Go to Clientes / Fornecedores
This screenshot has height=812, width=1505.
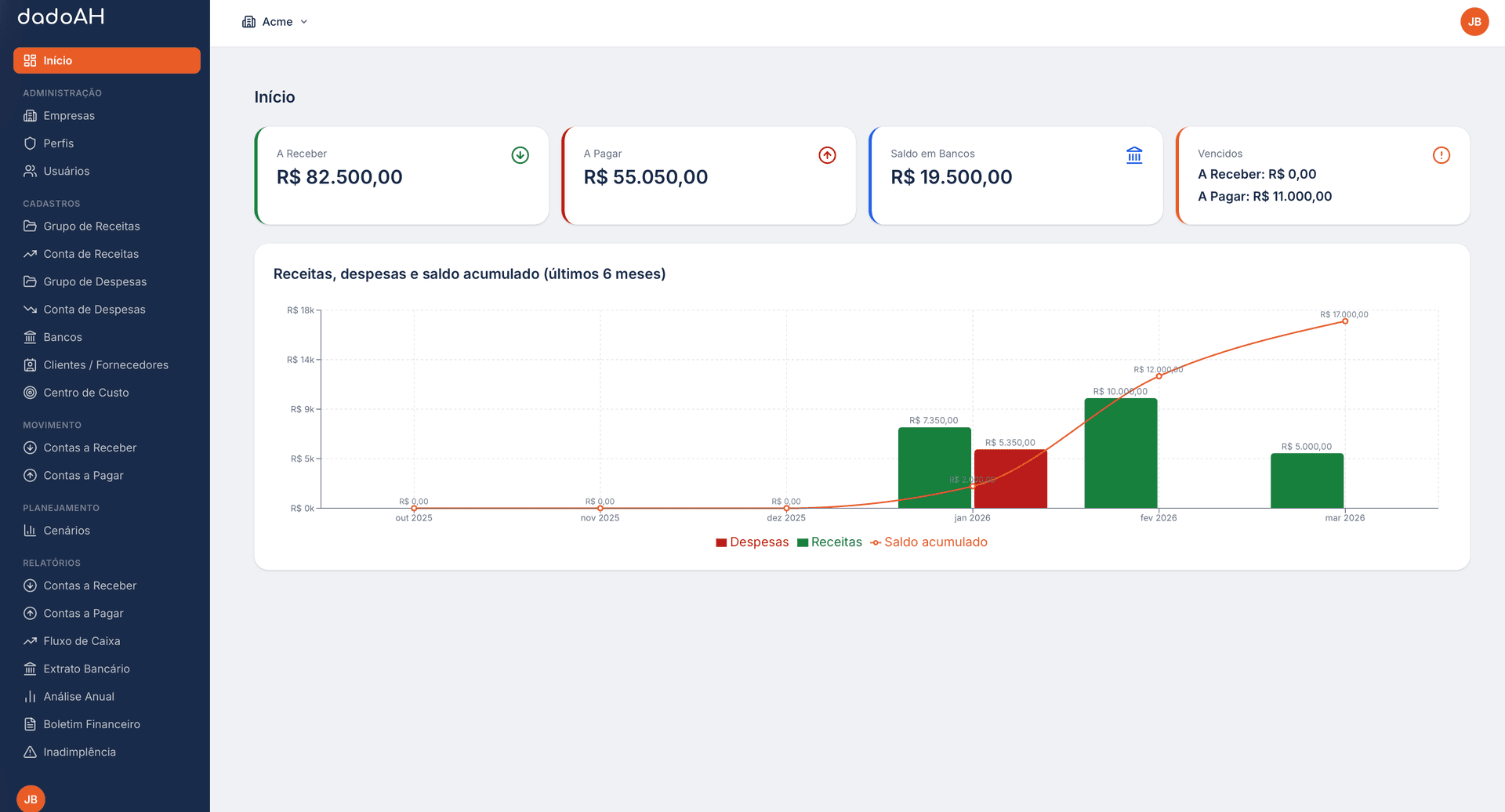[x=106, y=365]
